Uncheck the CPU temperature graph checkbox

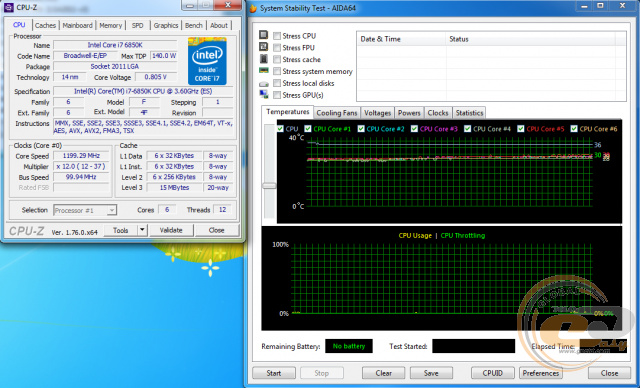coord(280,129)
